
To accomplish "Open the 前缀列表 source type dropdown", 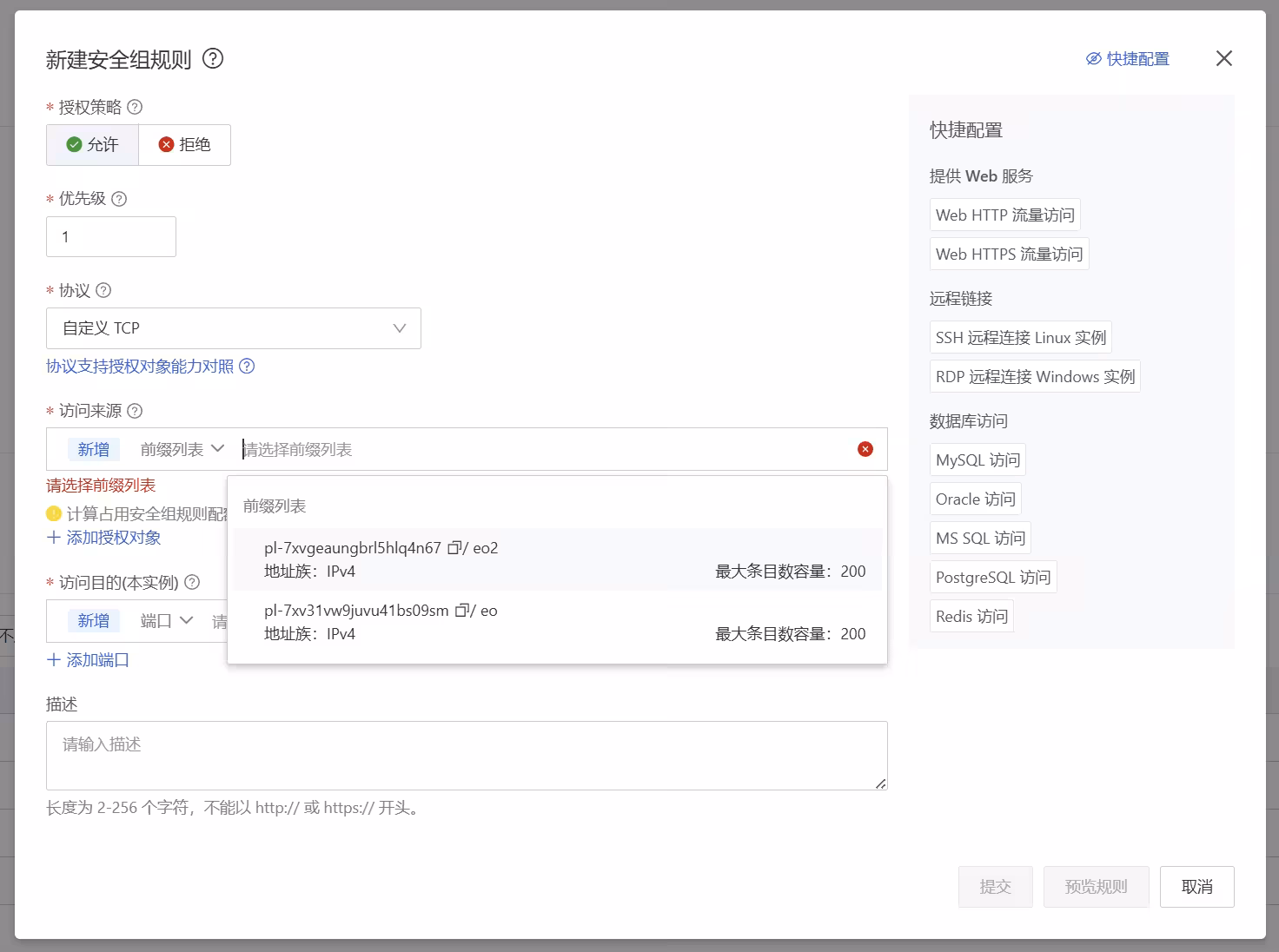I will click(182, 449).
